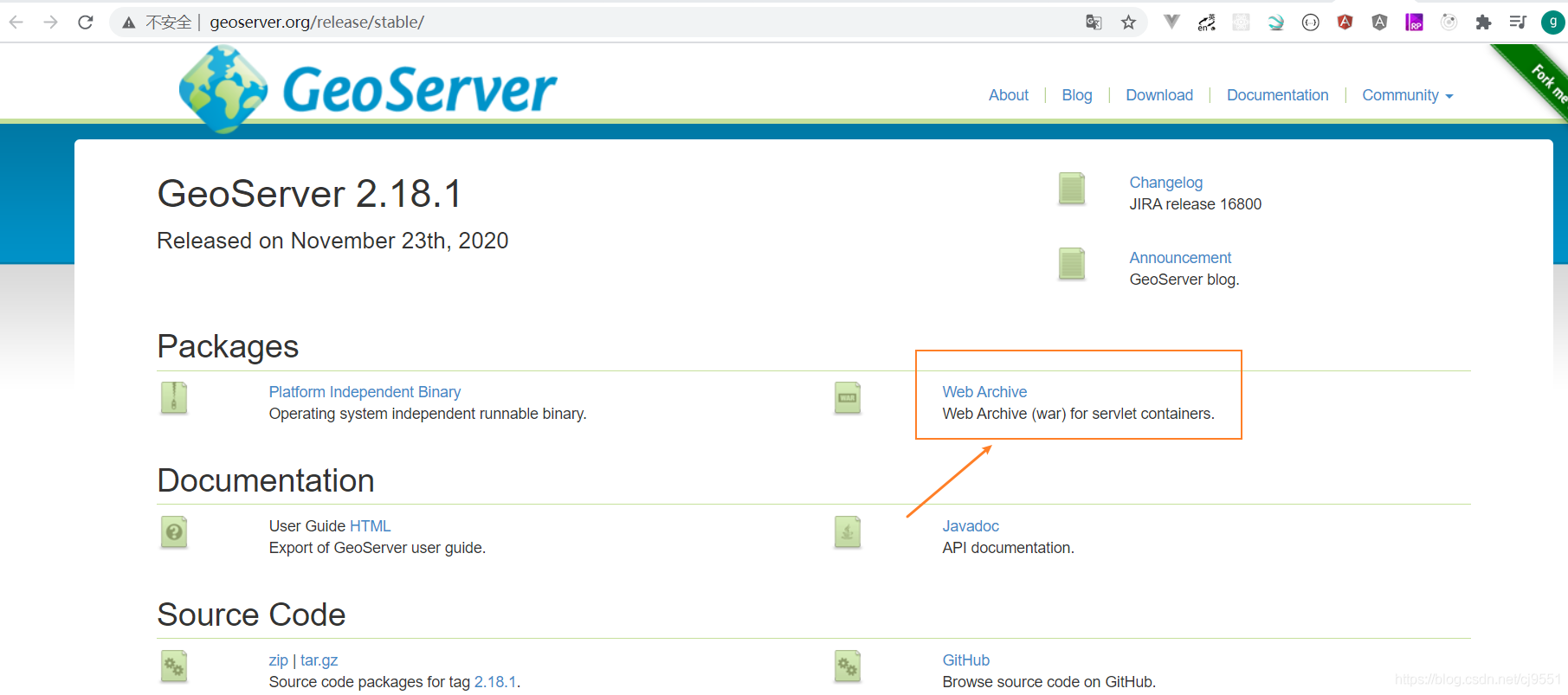Click 'Browse source code on GitHub.' text
Viewport: 1568px width, 695px height.
point(1049,682)
